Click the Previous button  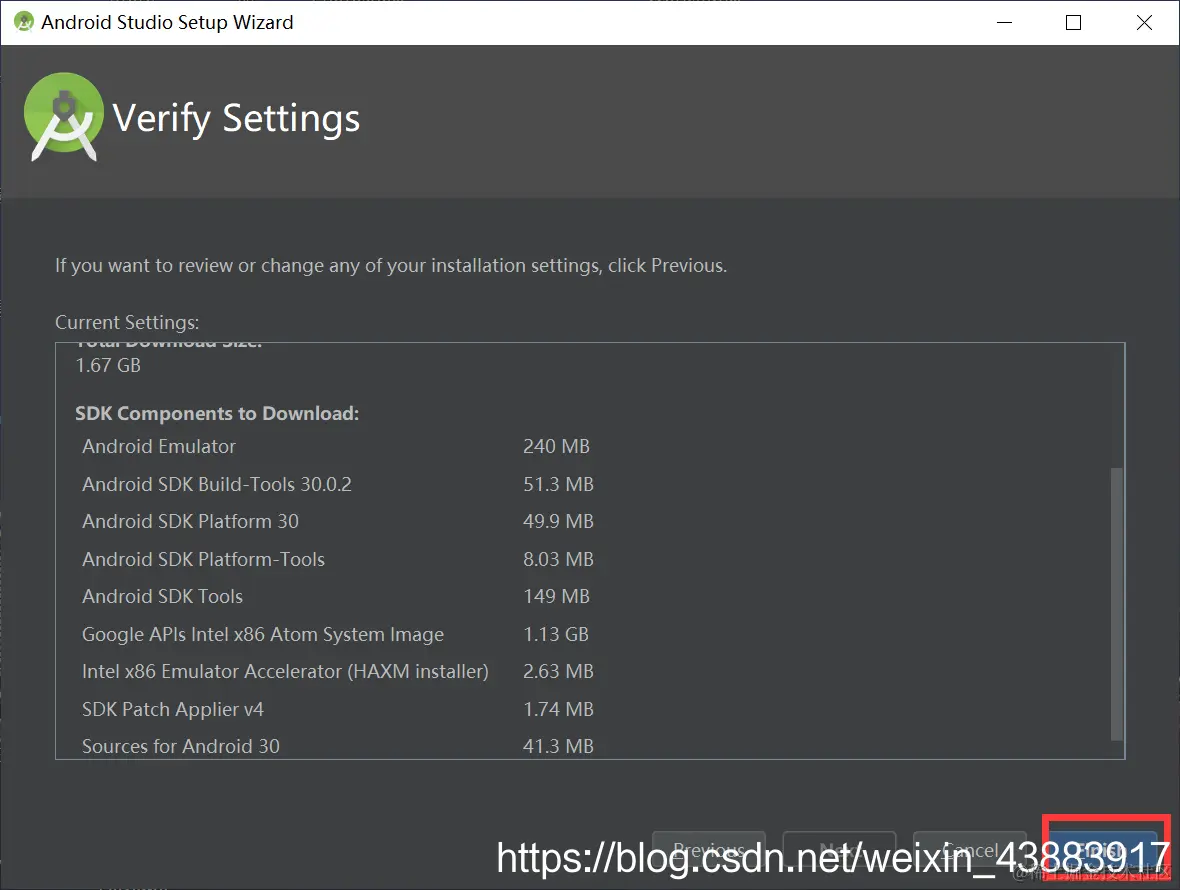pyautogui.click(x=709, y=851)
